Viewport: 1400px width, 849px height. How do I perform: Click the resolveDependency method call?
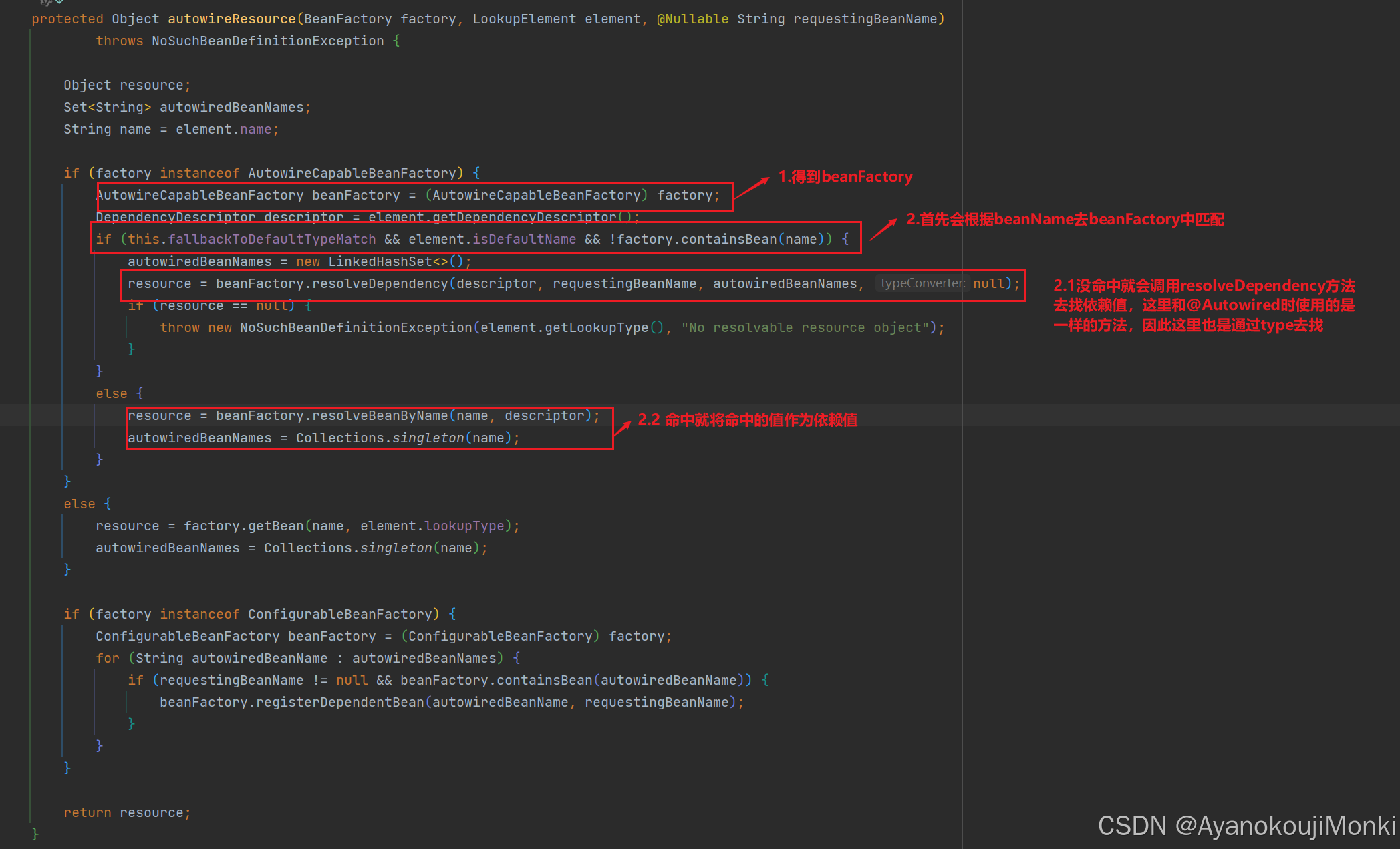pos(380,283)
